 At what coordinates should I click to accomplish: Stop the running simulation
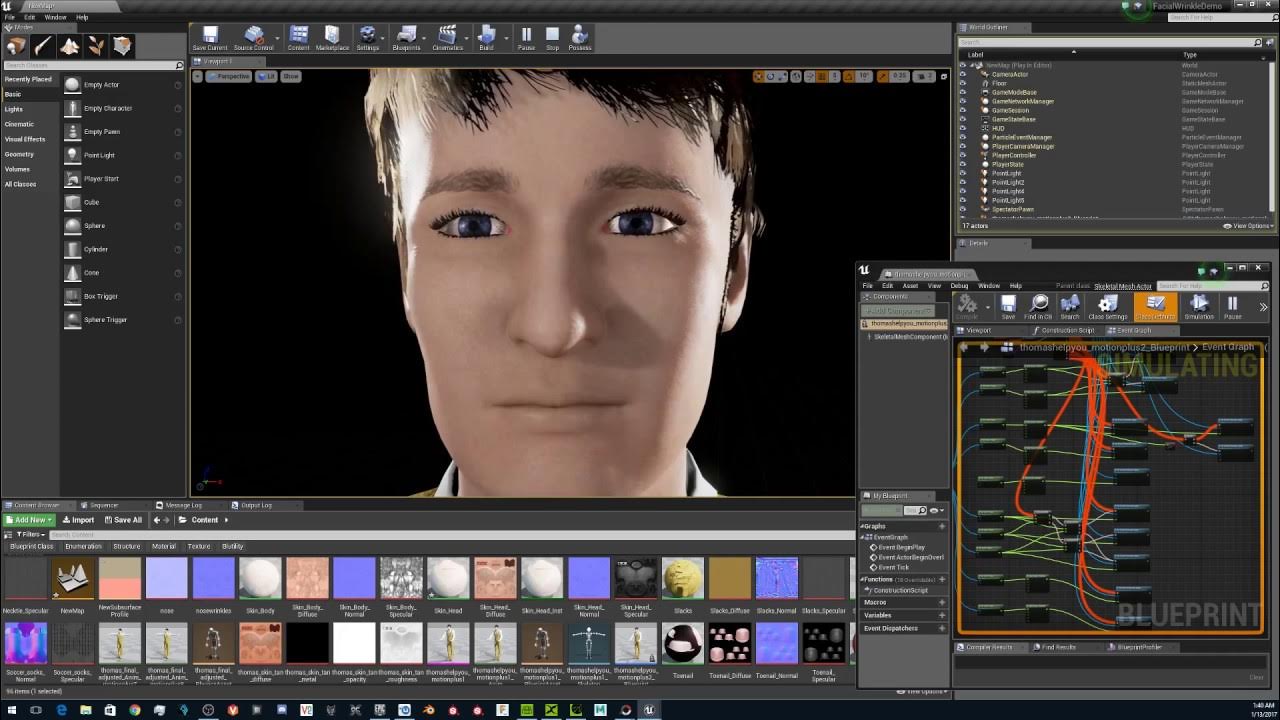[x=552, y=38]
